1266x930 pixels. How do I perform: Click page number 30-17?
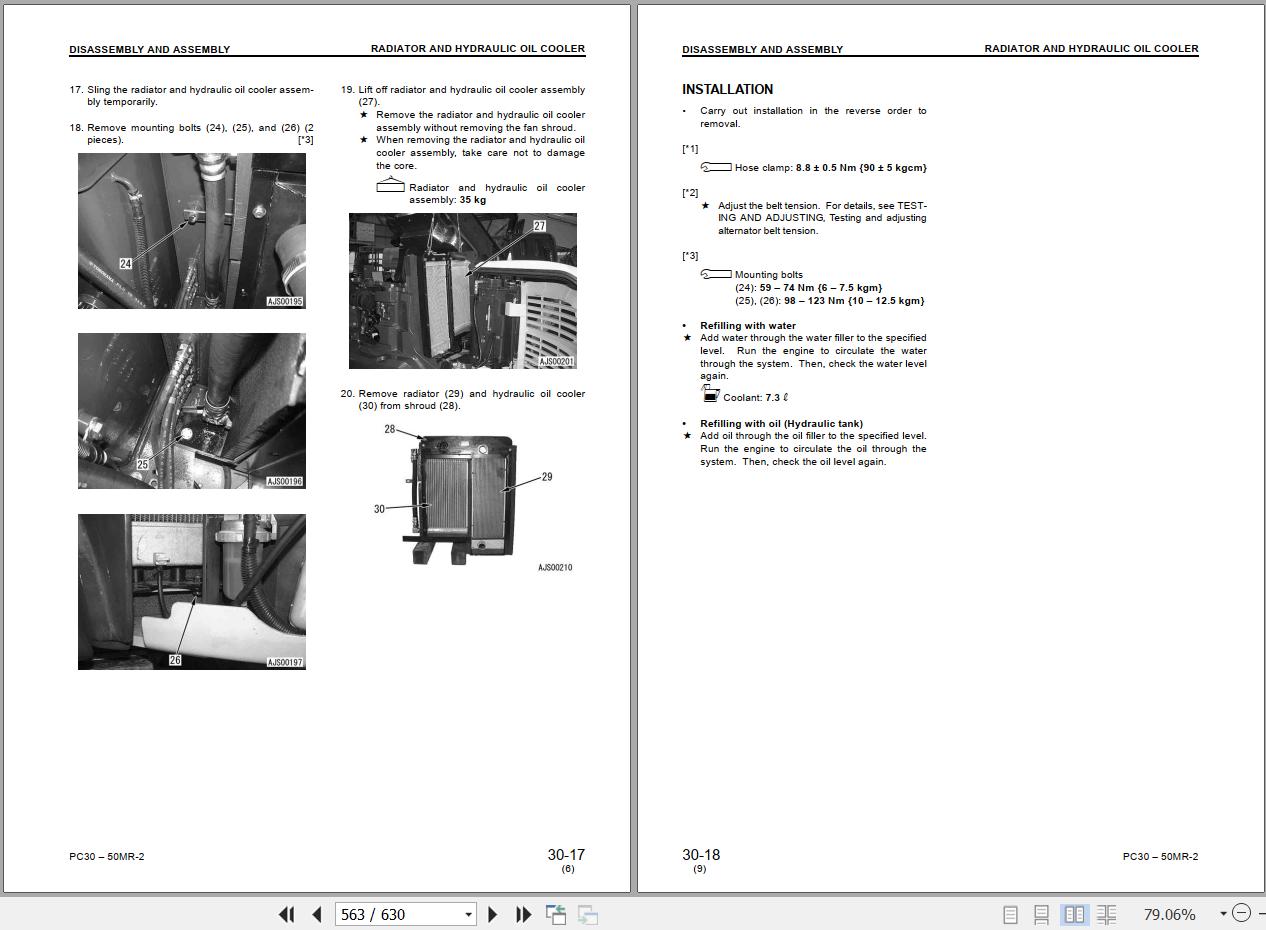(566, 854)
